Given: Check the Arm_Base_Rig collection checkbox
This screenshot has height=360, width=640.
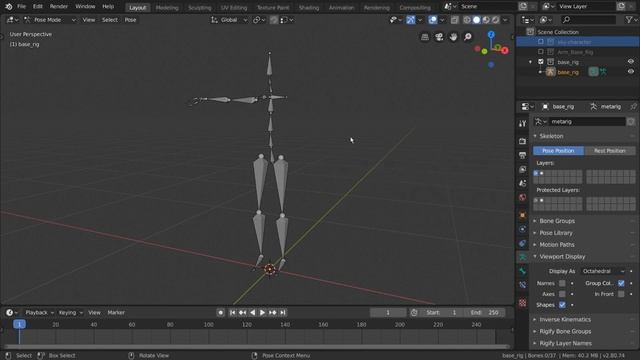Looking at the screenshot, I should 541,52.
